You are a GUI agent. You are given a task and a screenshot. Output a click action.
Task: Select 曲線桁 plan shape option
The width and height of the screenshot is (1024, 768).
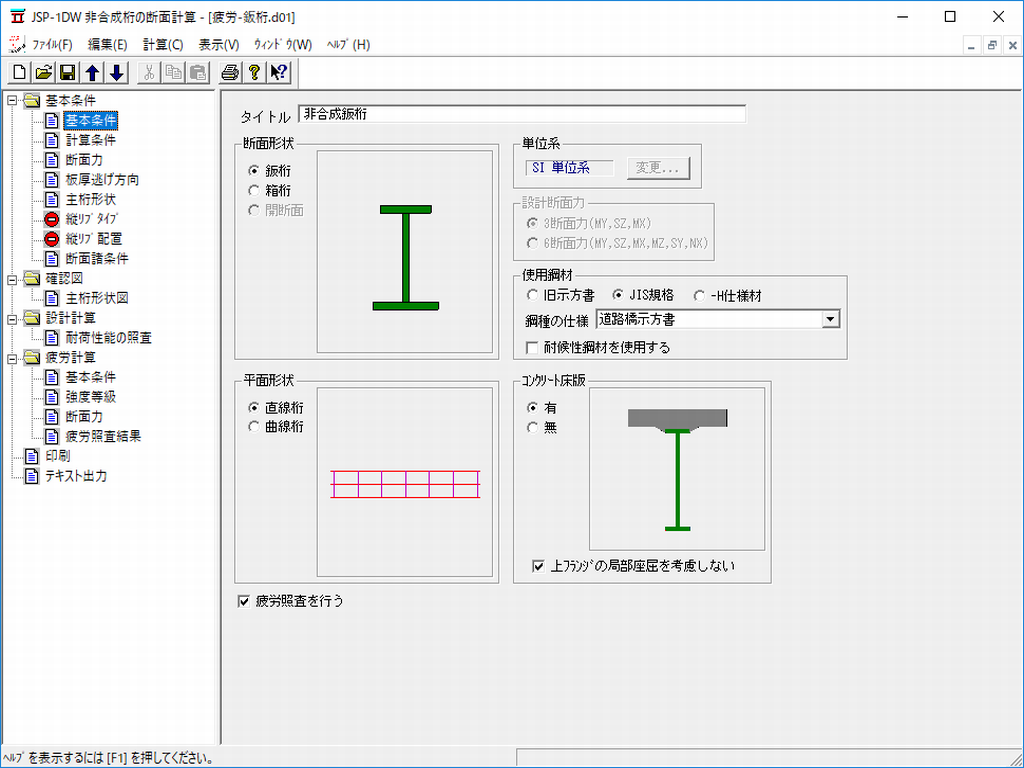point(254,427)
